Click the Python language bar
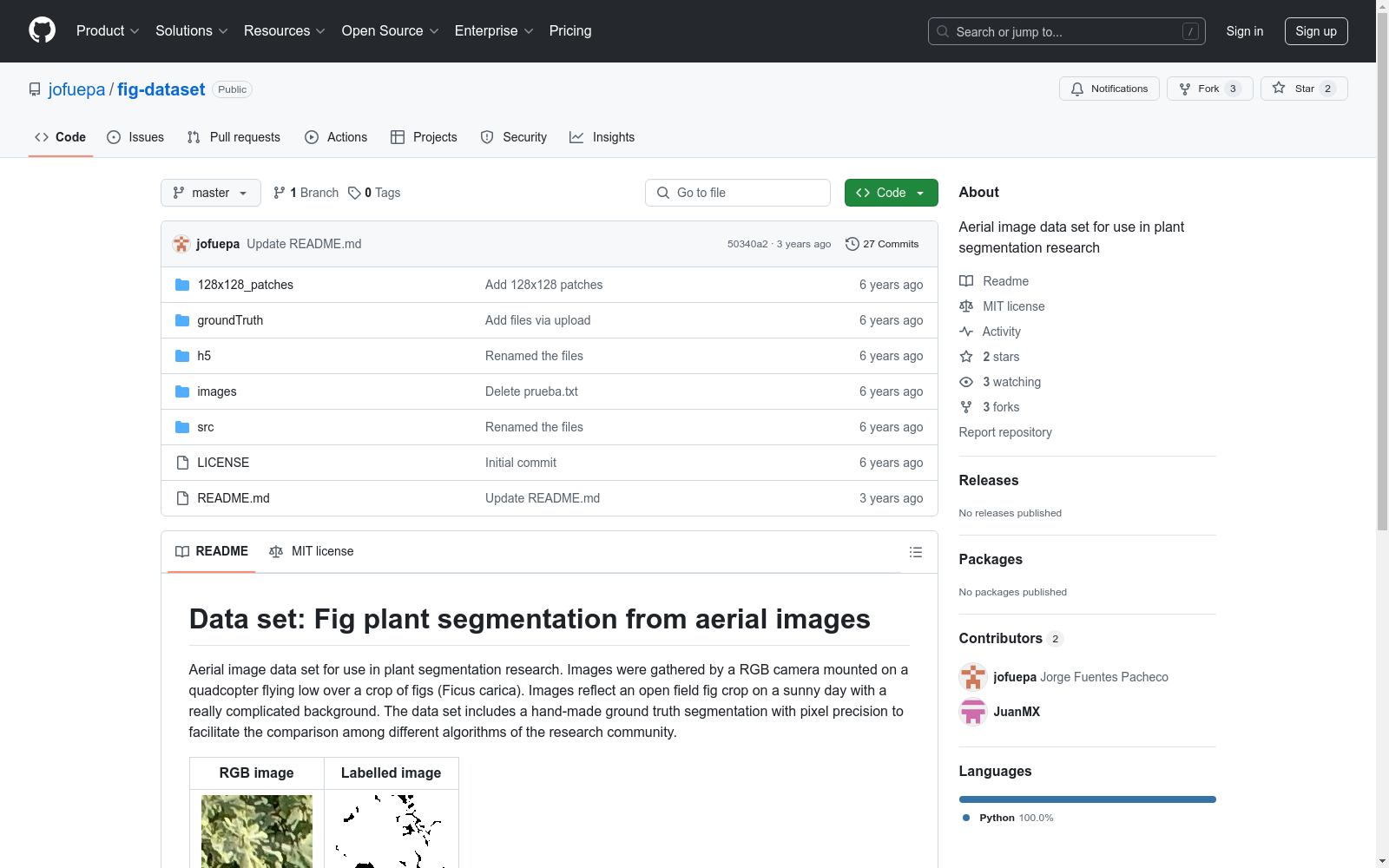 [x=1088, y=799]
